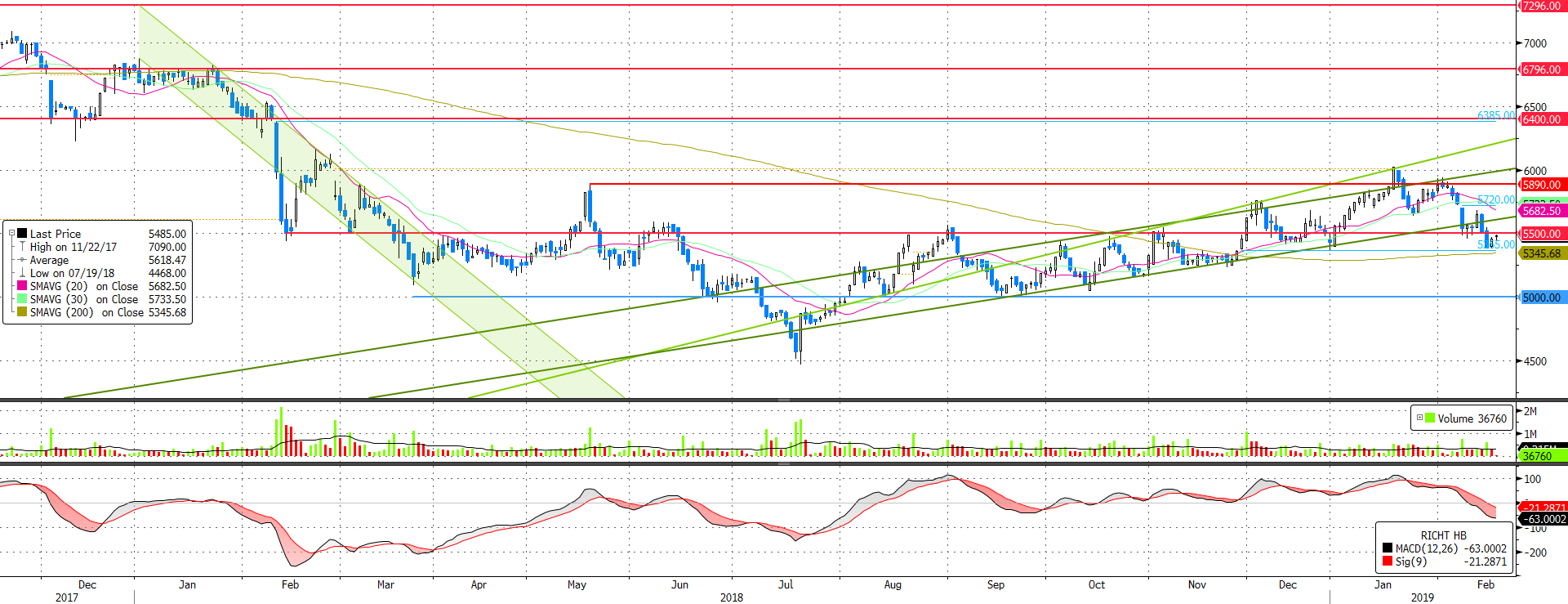Click the 'Last Price' legend label
This screenshot has height=604, width=1568.
pyautogui.click(x=56, y=234)
